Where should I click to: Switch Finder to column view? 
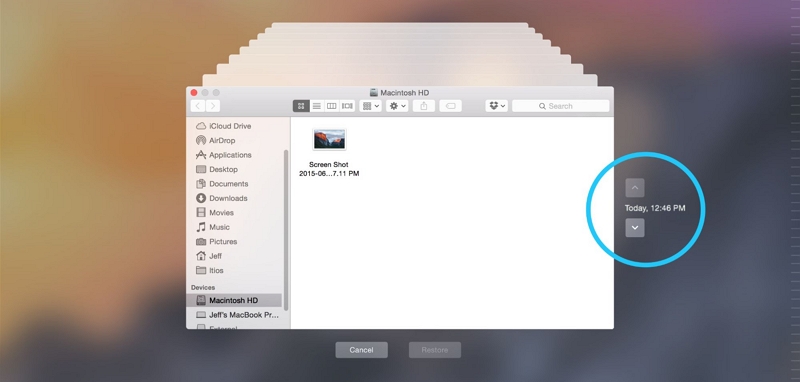point(332,106)
